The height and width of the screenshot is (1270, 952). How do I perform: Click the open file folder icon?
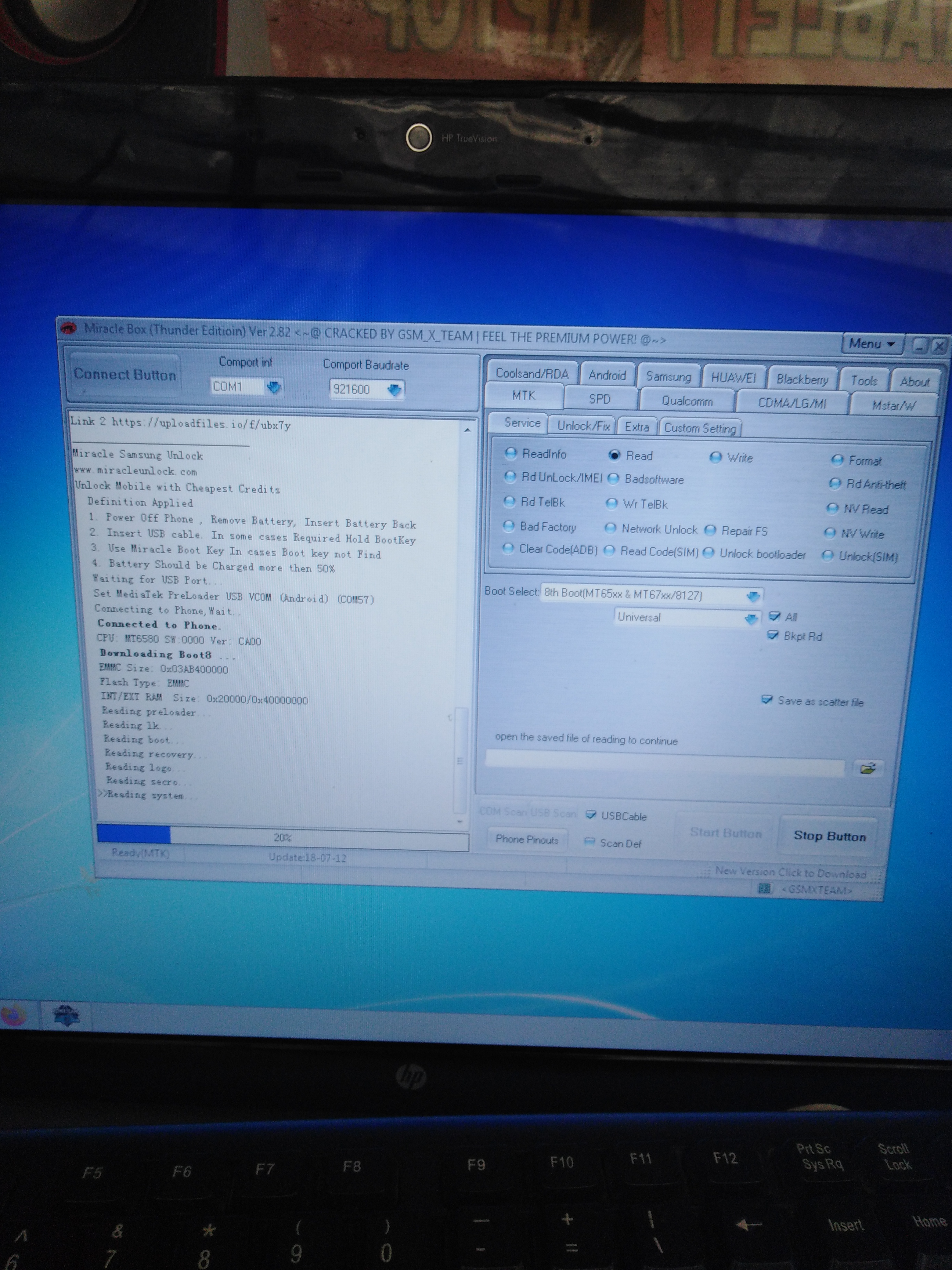[x=868, y=769]
